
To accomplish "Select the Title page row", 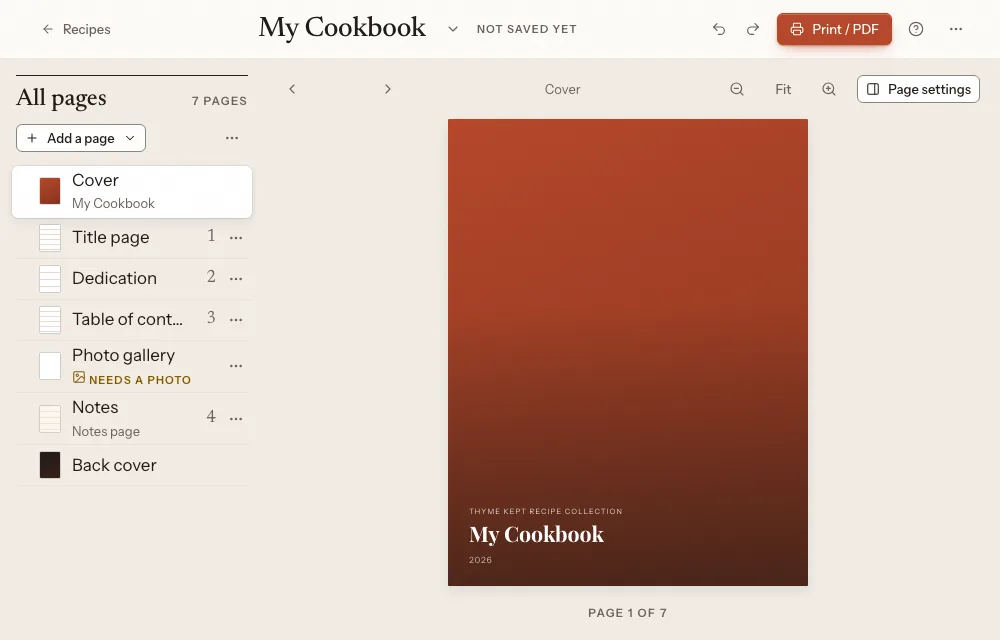I will [x=132, y=238].
